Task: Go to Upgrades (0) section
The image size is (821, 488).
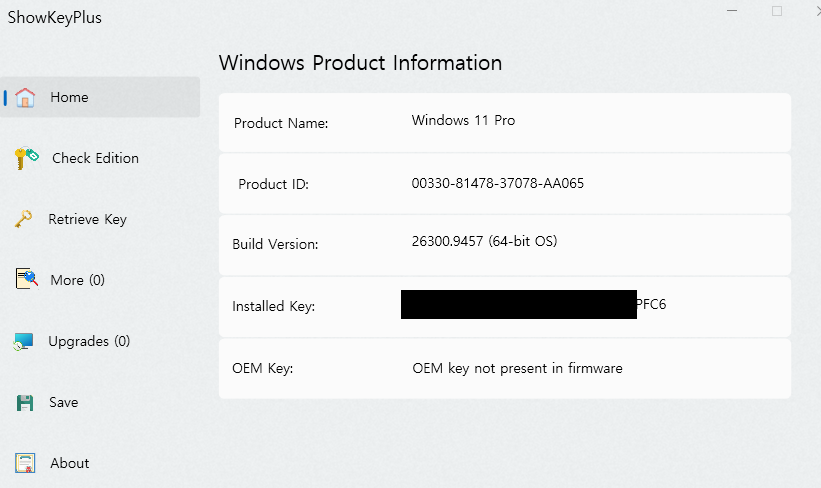Action: [89, 341]
